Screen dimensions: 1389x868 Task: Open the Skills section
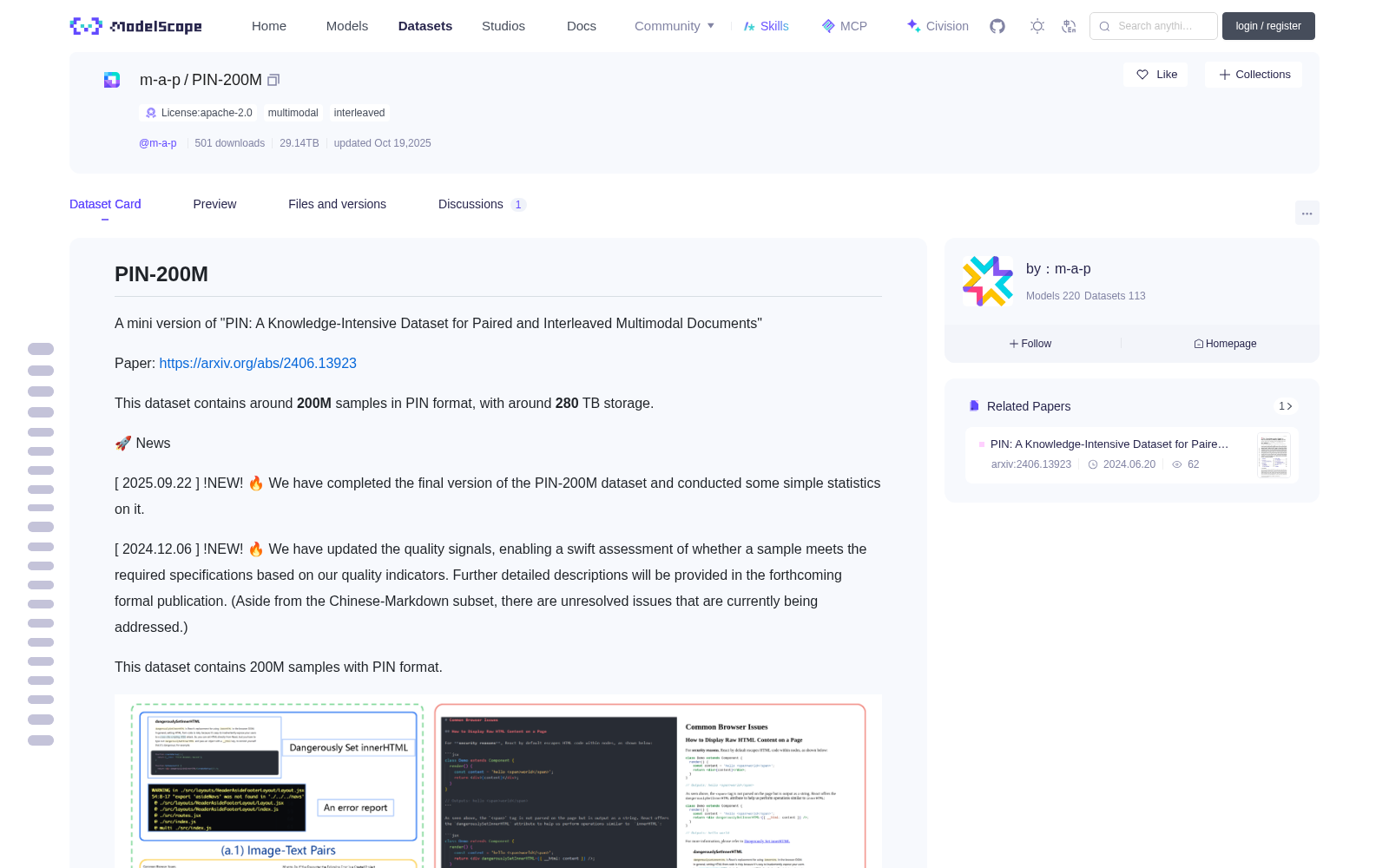pos(766,26)
